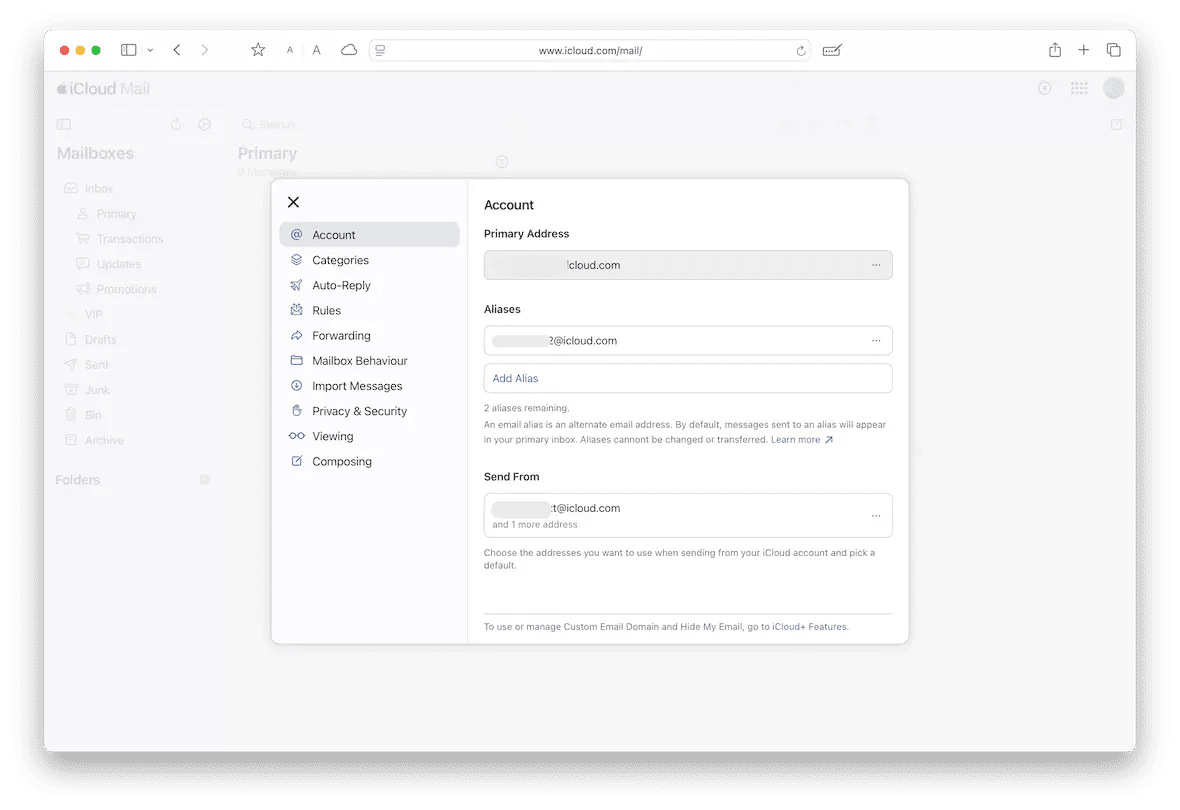The height and width of the screenshot is (810, 1180).
Task: Click the filter icon beside the Primary heading
Action: 502,162
